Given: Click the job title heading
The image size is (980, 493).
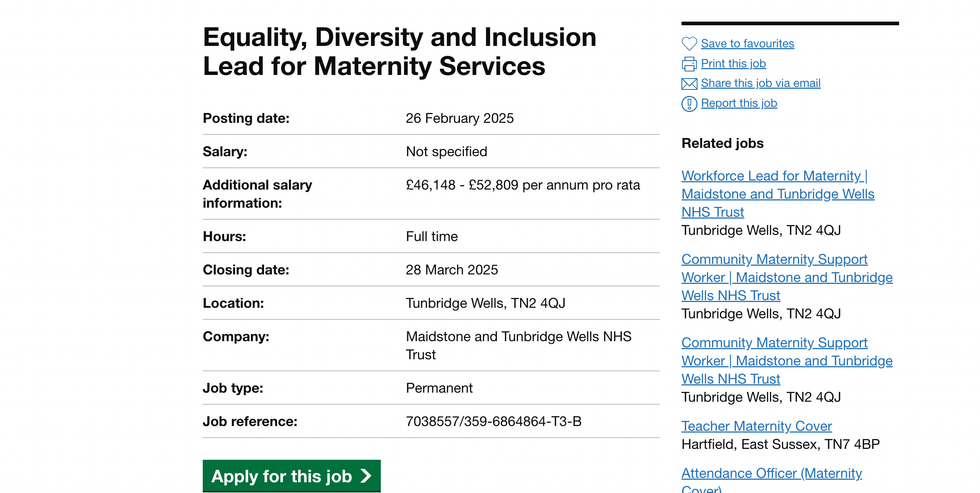Looking at the screenshot, I should pyautogui.click(x=399, y=52).
